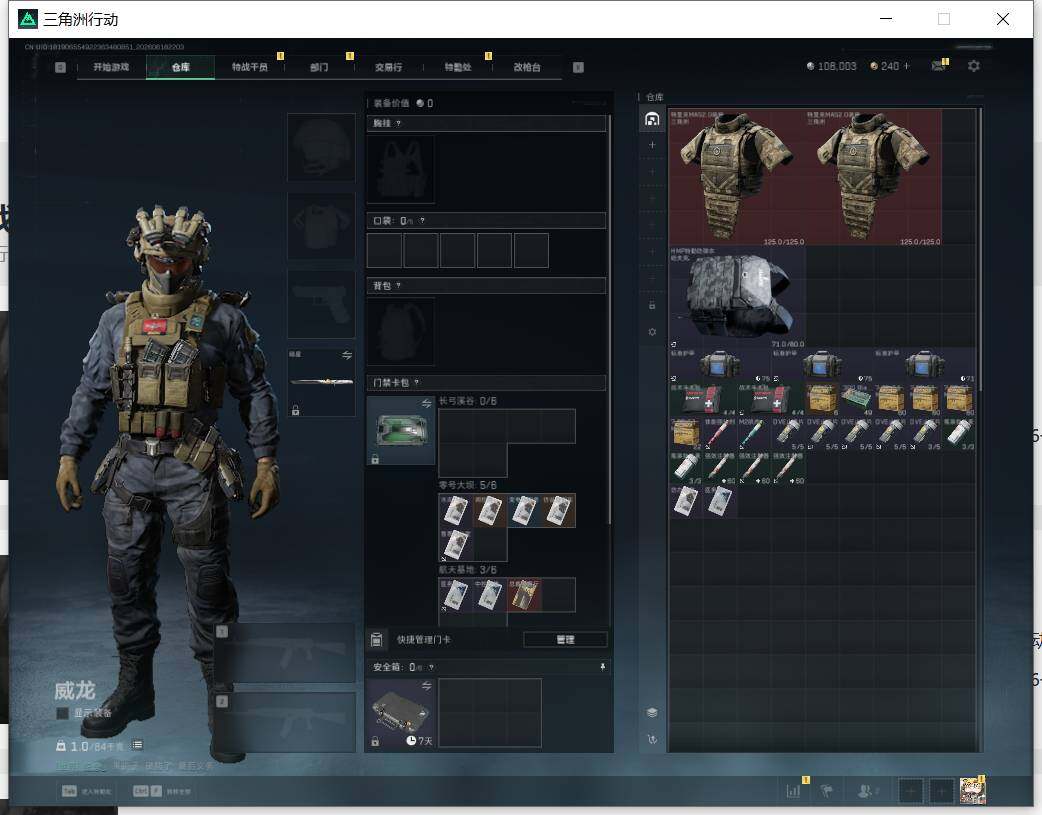Click the pistol equipment slot
This screenshot has width=1042, height=815.
click(x=321, y=304)
